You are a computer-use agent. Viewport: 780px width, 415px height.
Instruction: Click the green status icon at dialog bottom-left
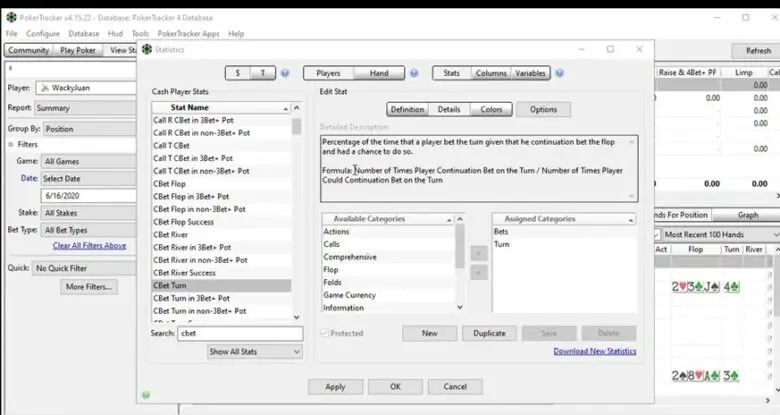(x=146, y=395)
